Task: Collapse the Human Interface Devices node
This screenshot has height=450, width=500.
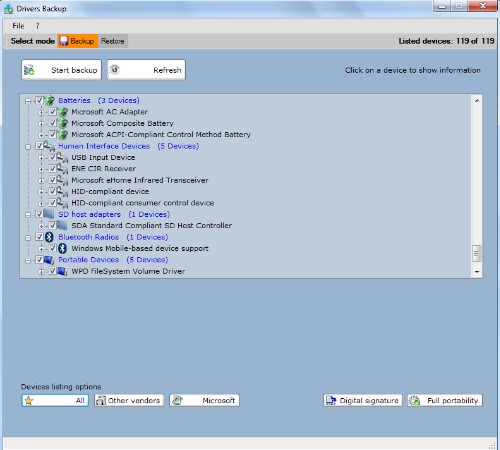Action: click(x=28, y=146)
